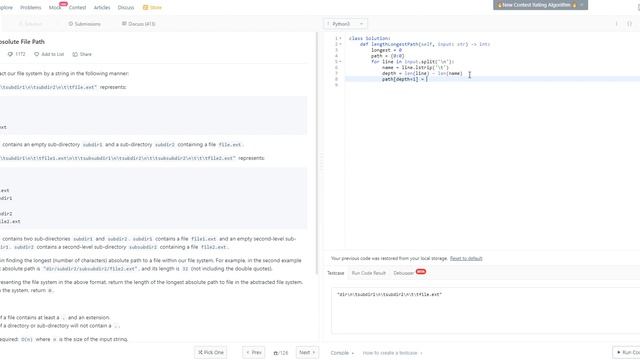Click the Add to List button

pyautogui.click(x=49, y=54)
